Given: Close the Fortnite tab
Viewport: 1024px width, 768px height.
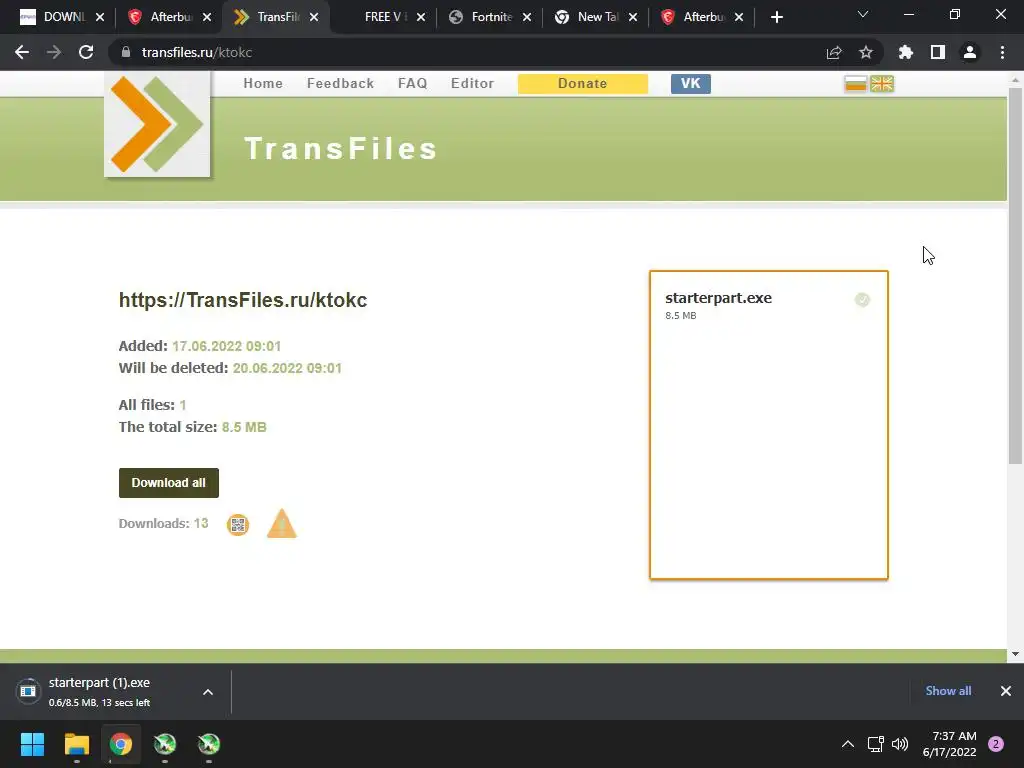Looking at the screenshot, I should tap(527, 17).
